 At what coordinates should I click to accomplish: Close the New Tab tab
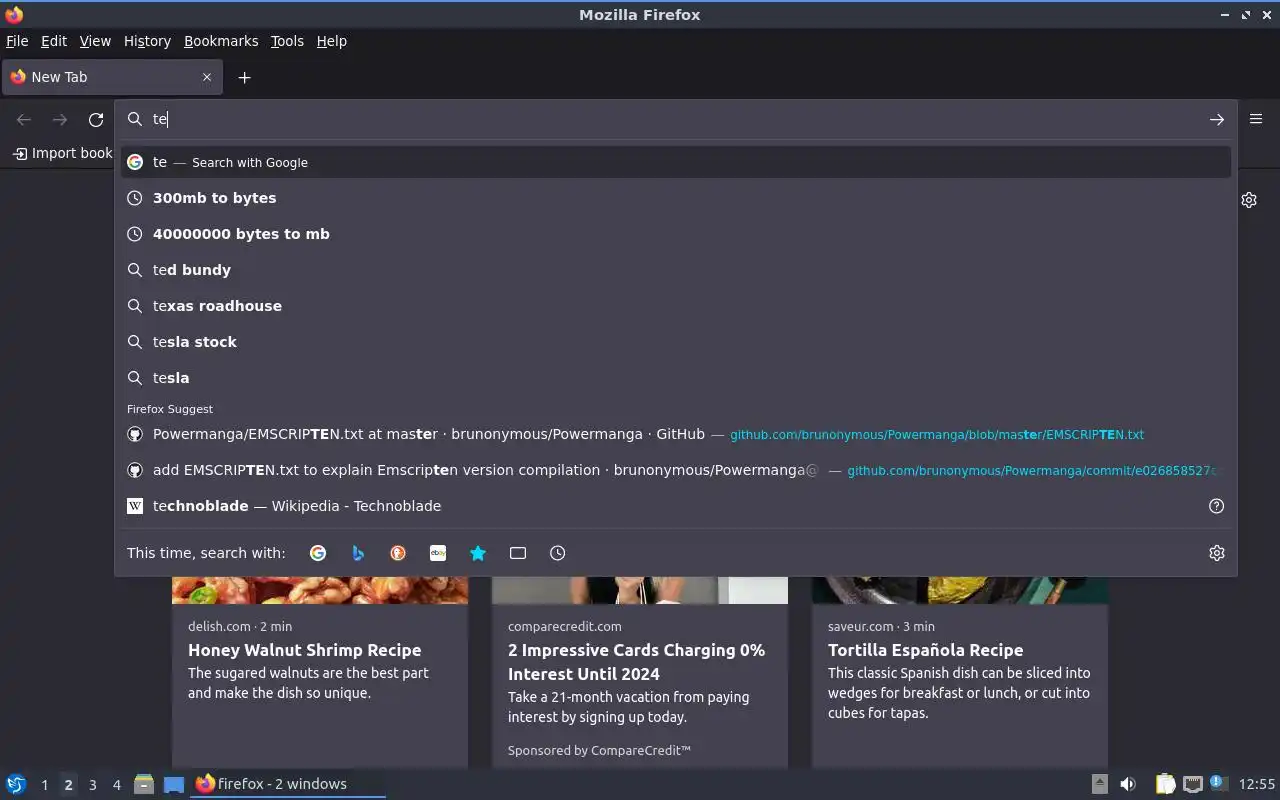[207, 77]
